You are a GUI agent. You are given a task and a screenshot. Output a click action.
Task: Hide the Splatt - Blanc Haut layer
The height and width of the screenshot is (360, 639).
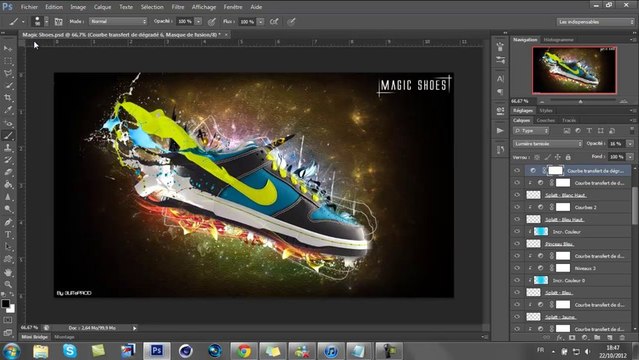(x=517, y=195)
